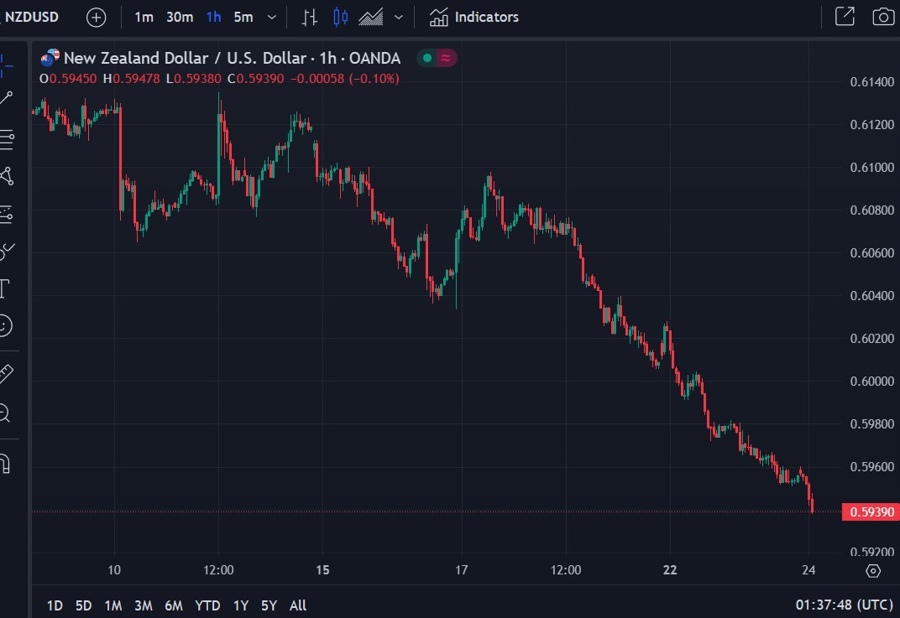Screen dimensions: 900x618
Task: Click the closing value C0.59390 in legend
Action: click(255, 79)
